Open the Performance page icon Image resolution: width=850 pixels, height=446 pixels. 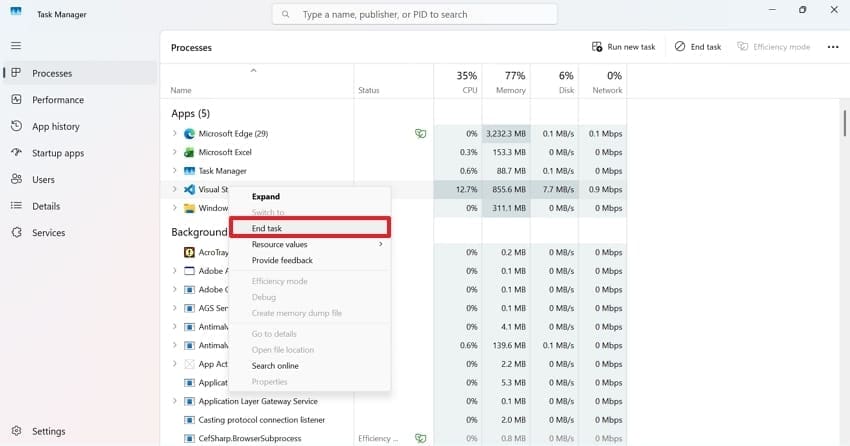tap(16, 100)
